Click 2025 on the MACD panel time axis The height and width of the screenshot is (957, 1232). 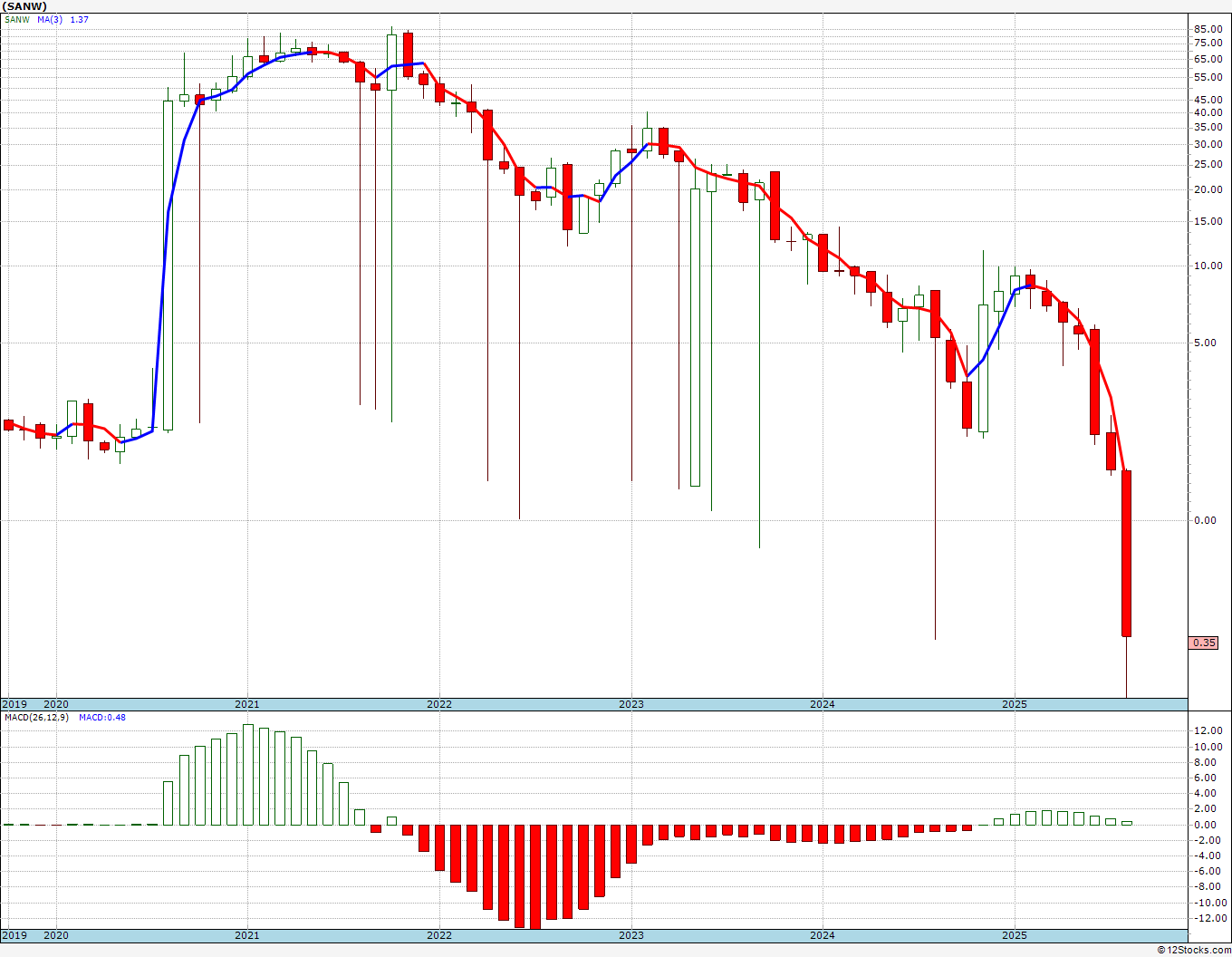[1015, 935]
